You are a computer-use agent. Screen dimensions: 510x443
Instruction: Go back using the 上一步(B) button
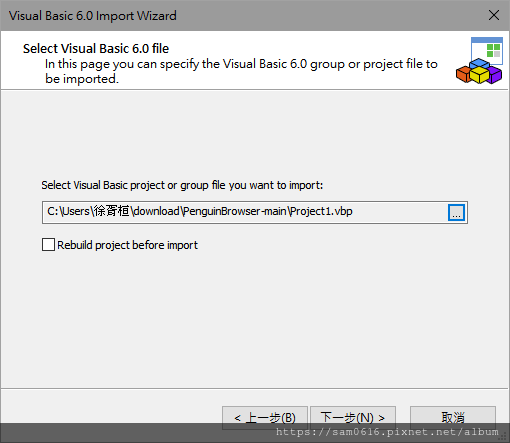tap(265, 417)
